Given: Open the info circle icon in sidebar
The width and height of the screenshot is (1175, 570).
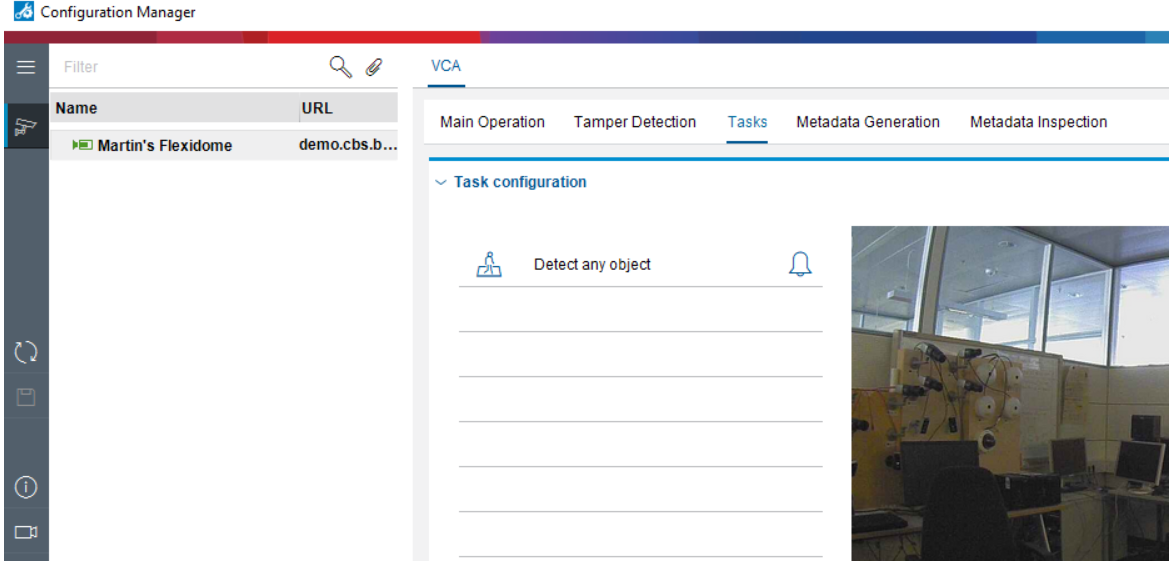Looking at the screenshot, I should [26, 487].
